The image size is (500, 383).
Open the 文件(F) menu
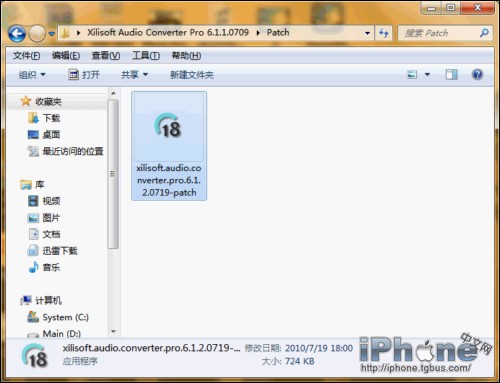pyautogui.click(x=27, y=56)
